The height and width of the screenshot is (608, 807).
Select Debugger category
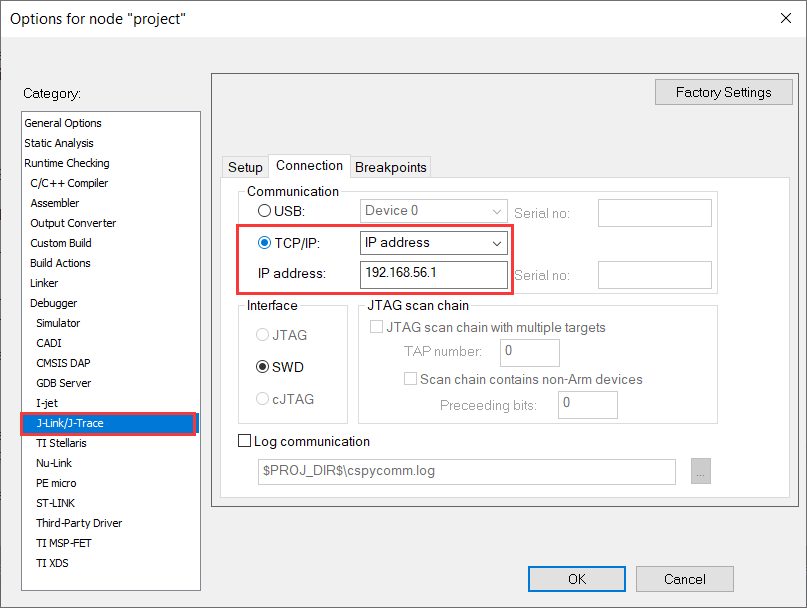(x=54, y=303)
